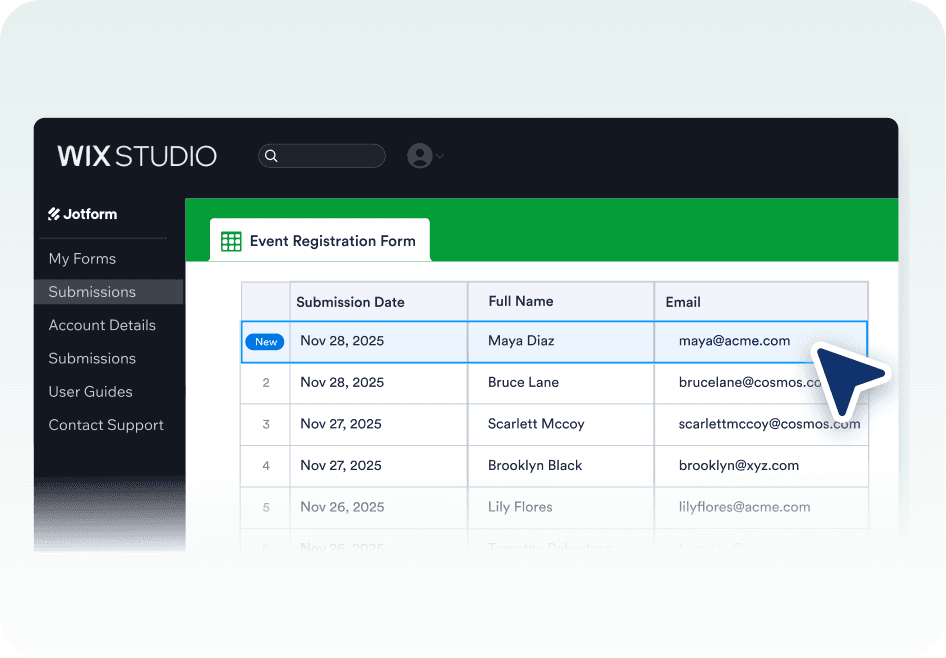Click the blue New badge
The image size is (946, 658).
[x=265, y=342]
